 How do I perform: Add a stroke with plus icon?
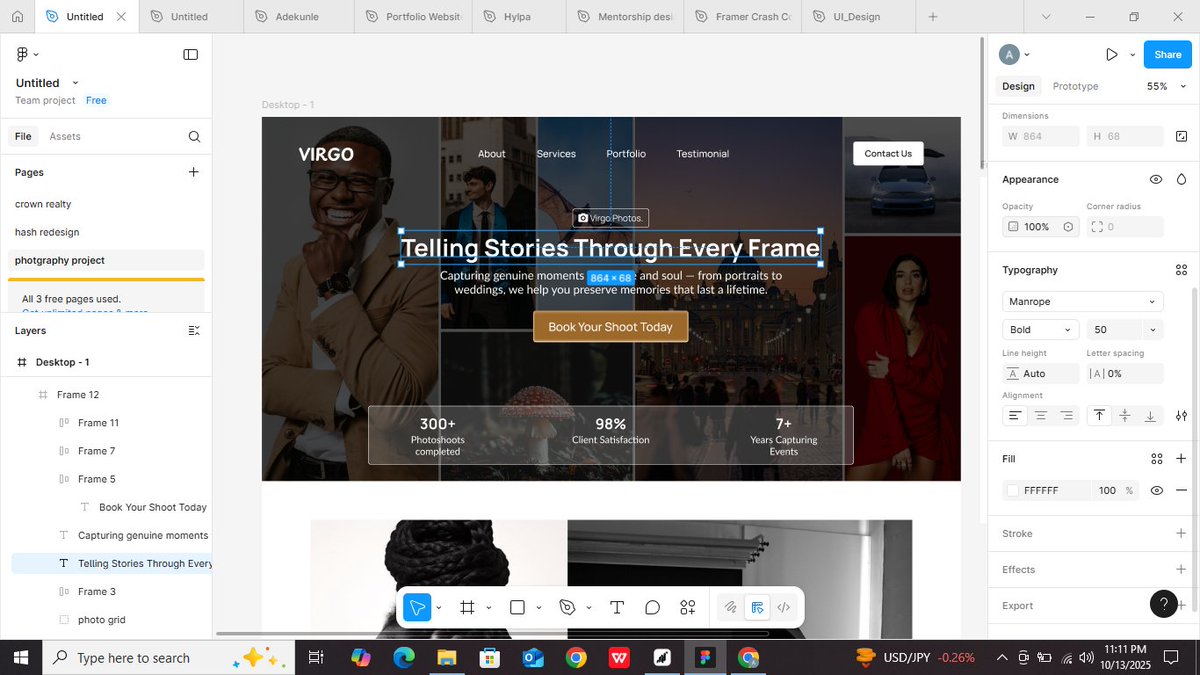[1181, 533]
